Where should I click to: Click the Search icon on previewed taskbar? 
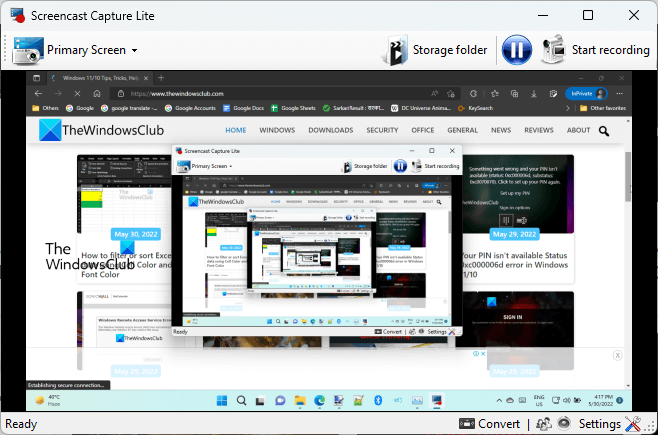241,401
